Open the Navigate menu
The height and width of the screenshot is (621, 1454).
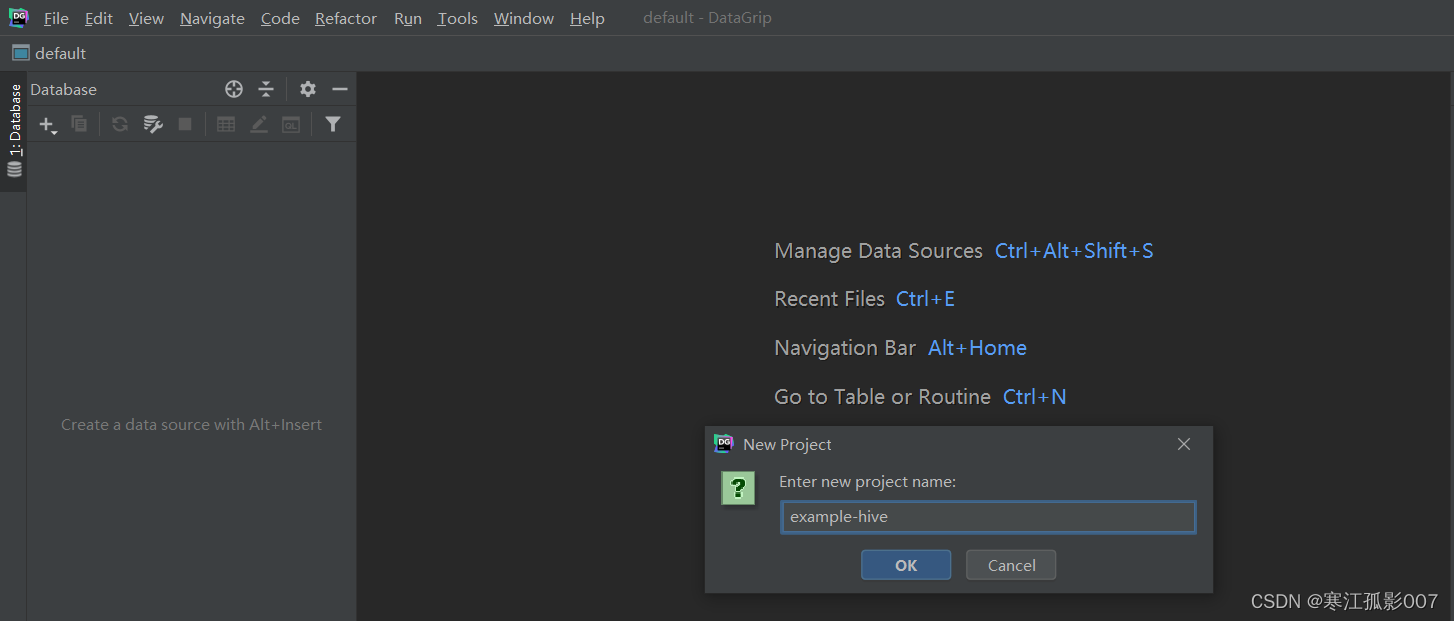pos(212,19)
